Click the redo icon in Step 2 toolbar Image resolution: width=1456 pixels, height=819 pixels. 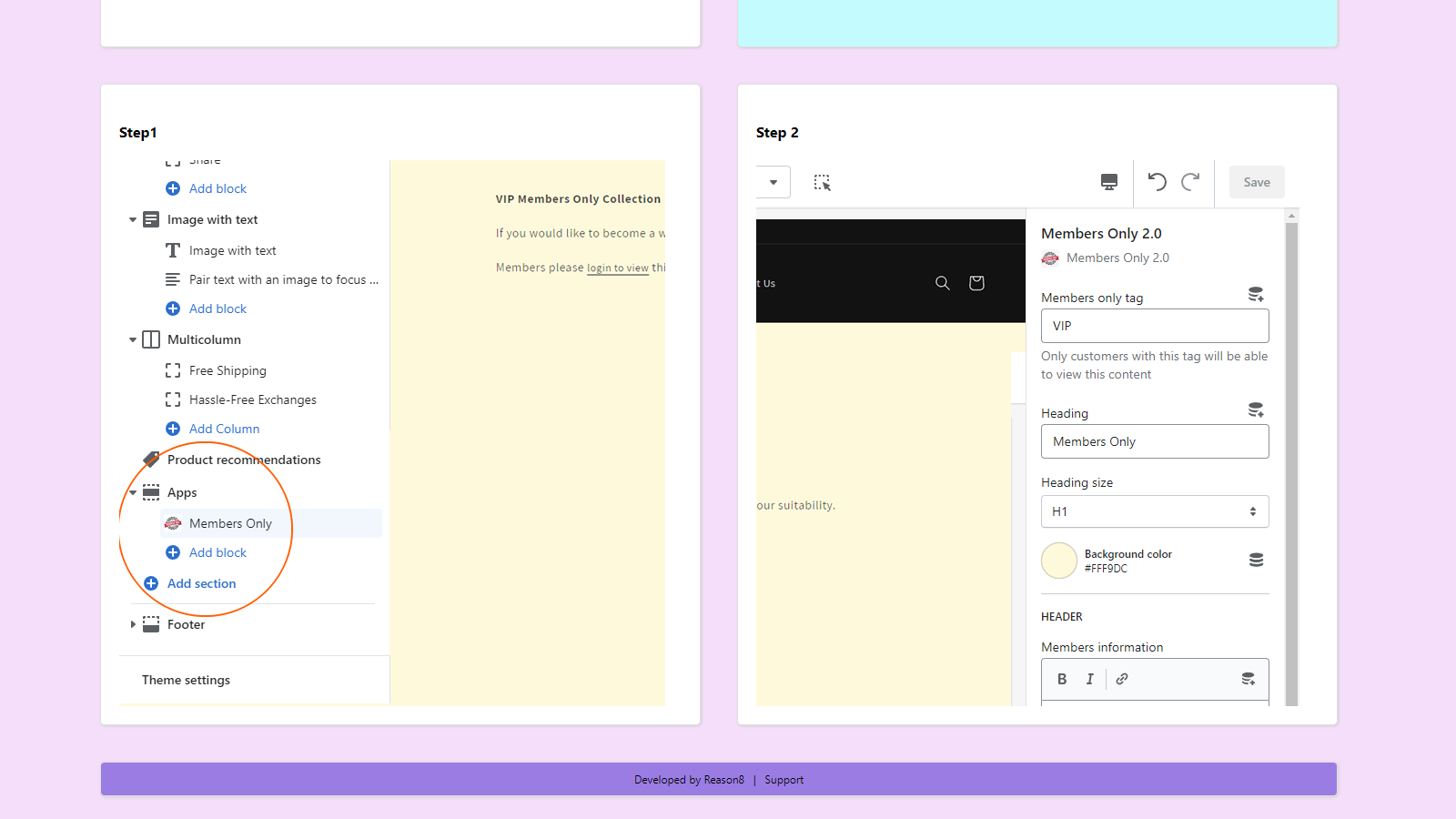(x=1190, y=182)
